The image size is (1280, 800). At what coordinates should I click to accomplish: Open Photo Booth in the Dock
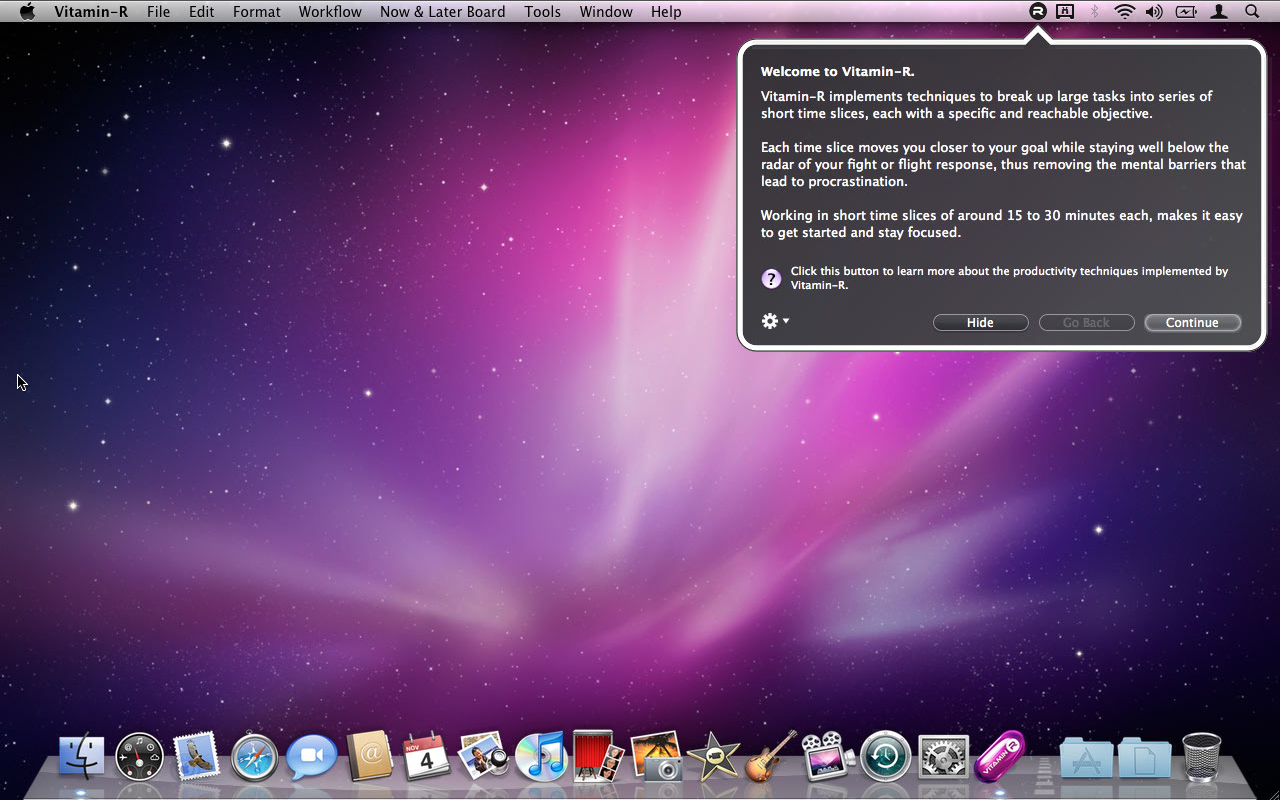coord(598,756)
